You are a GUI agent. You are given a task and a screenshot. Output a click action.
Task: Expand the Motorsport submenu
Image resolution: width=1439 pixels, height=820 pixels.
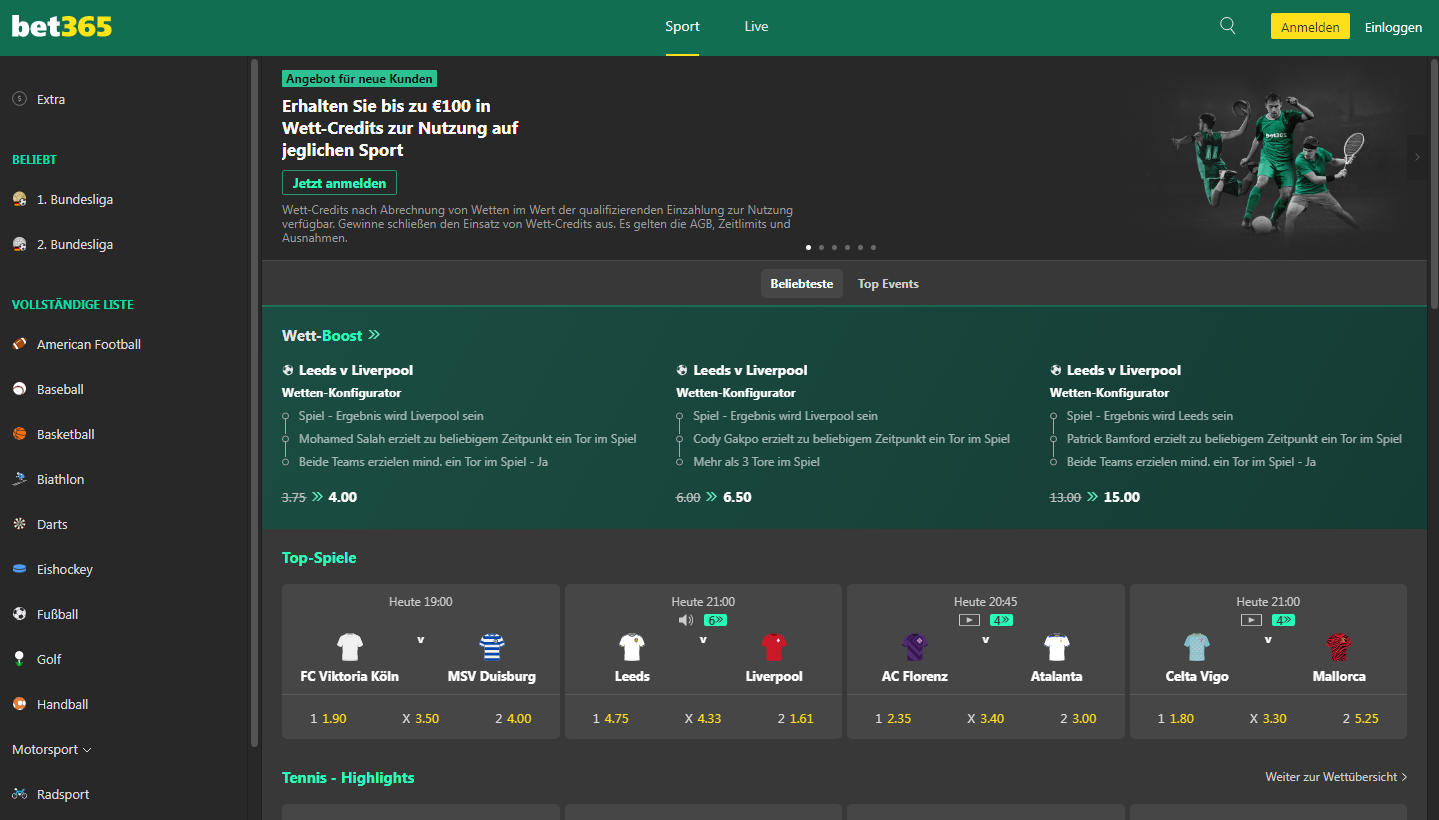click(52, 749)
